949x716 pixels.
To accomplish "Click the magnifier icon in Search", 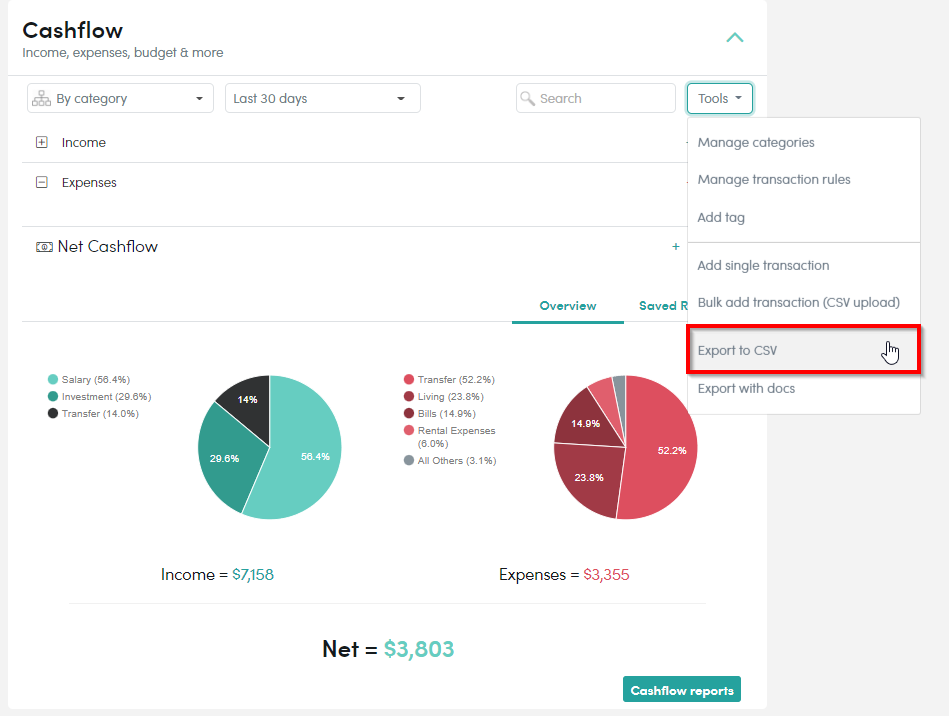I will (528, 99).
